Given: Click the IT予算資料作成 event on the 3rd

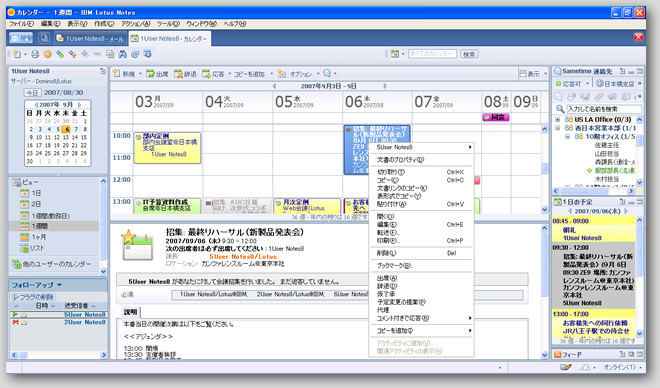Looking at the screenshot, I should 167,205.
